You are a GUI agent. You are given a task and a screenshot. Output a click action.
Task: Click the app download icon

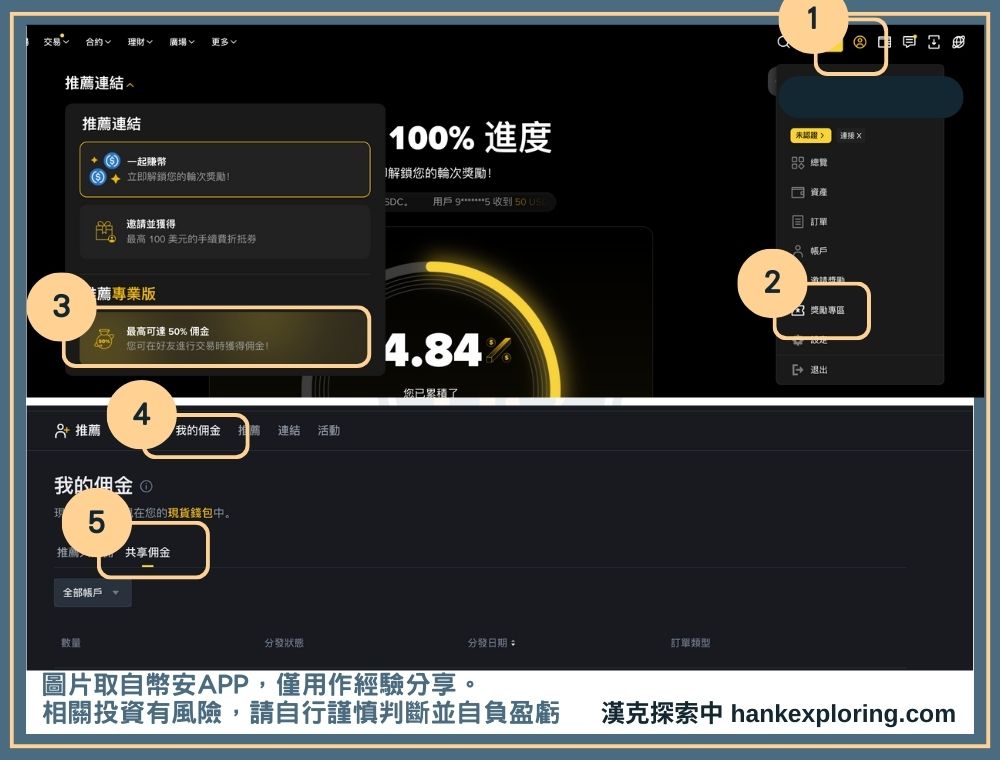(x=933, y=42)
